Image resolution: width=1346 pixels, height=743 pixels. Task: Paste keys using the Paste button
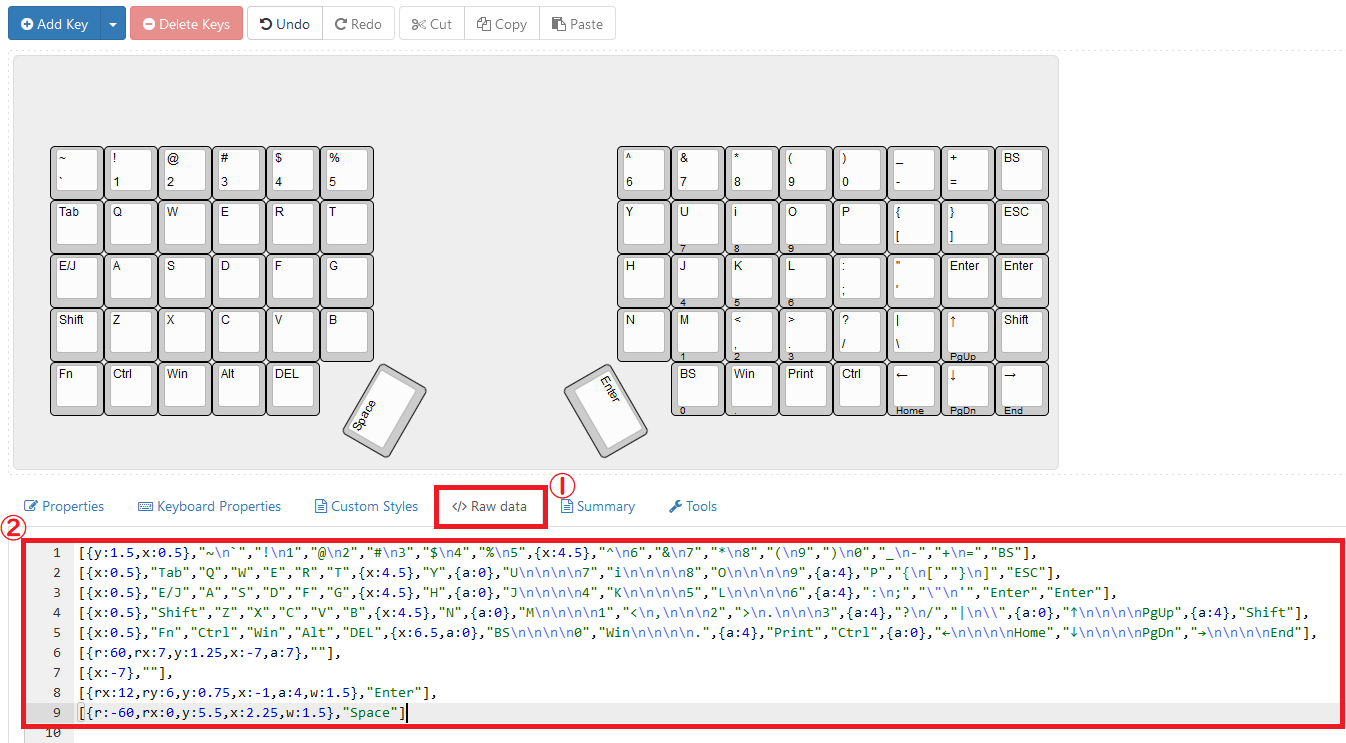tap(577, 24)
